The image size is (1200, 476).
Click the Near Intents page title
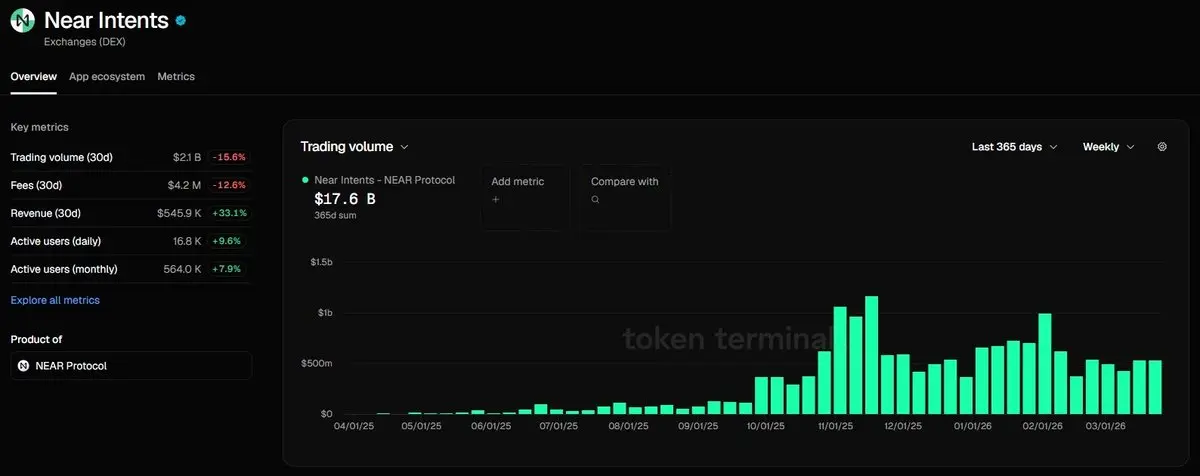coord(106,20)
